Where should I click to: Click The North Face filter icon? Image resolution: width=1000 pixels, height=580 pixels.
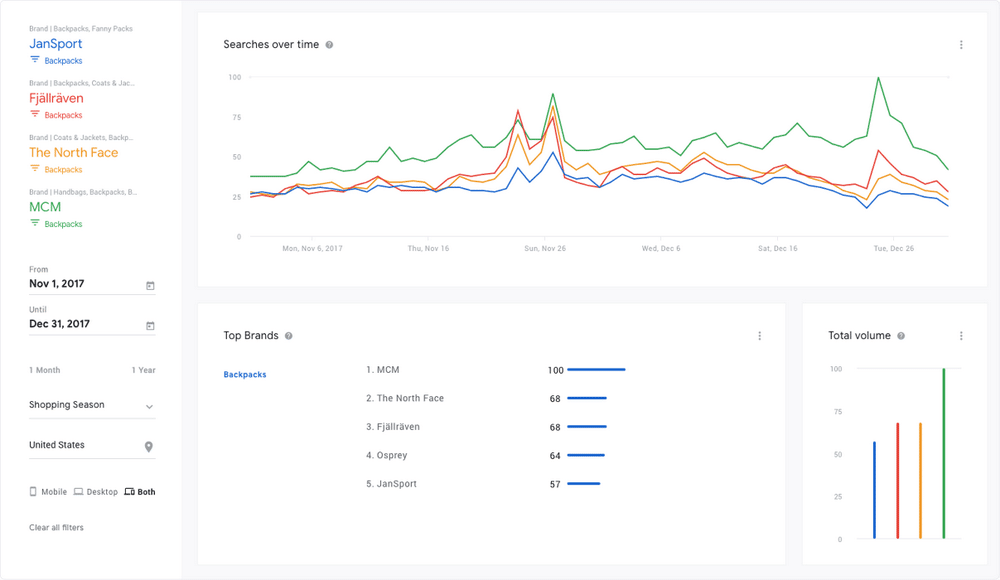34,169
